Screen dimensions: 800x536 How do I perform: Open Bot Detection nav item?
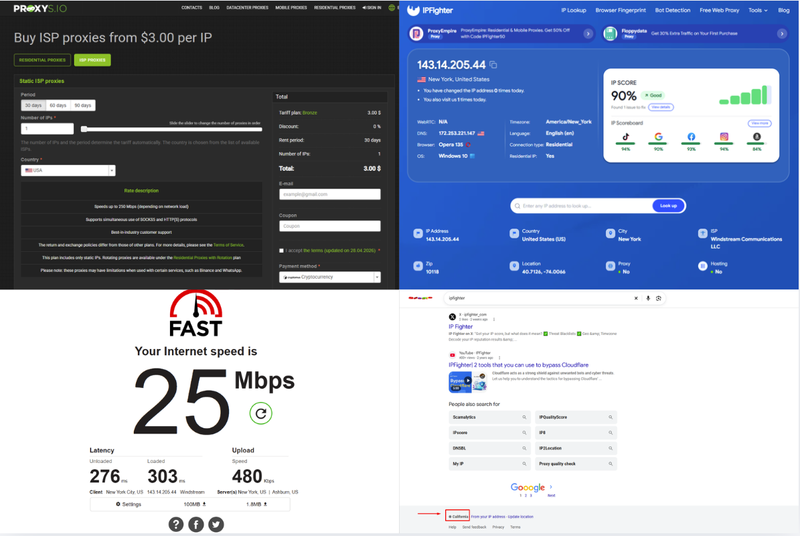point(672,10)
